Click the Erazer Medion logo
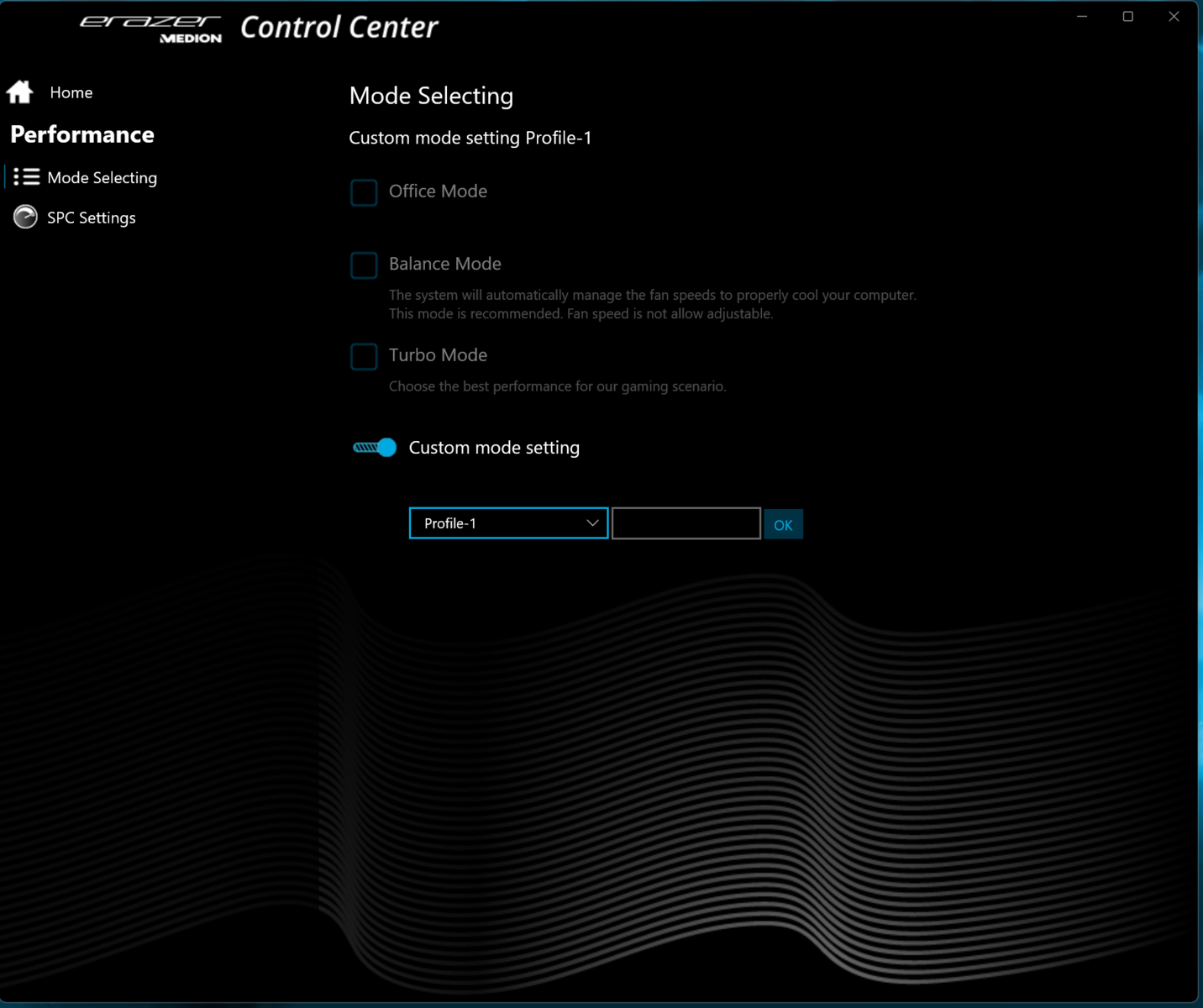Image resolution: width=1203 pixels, height=1008 pixels. [x=151, y=28]
